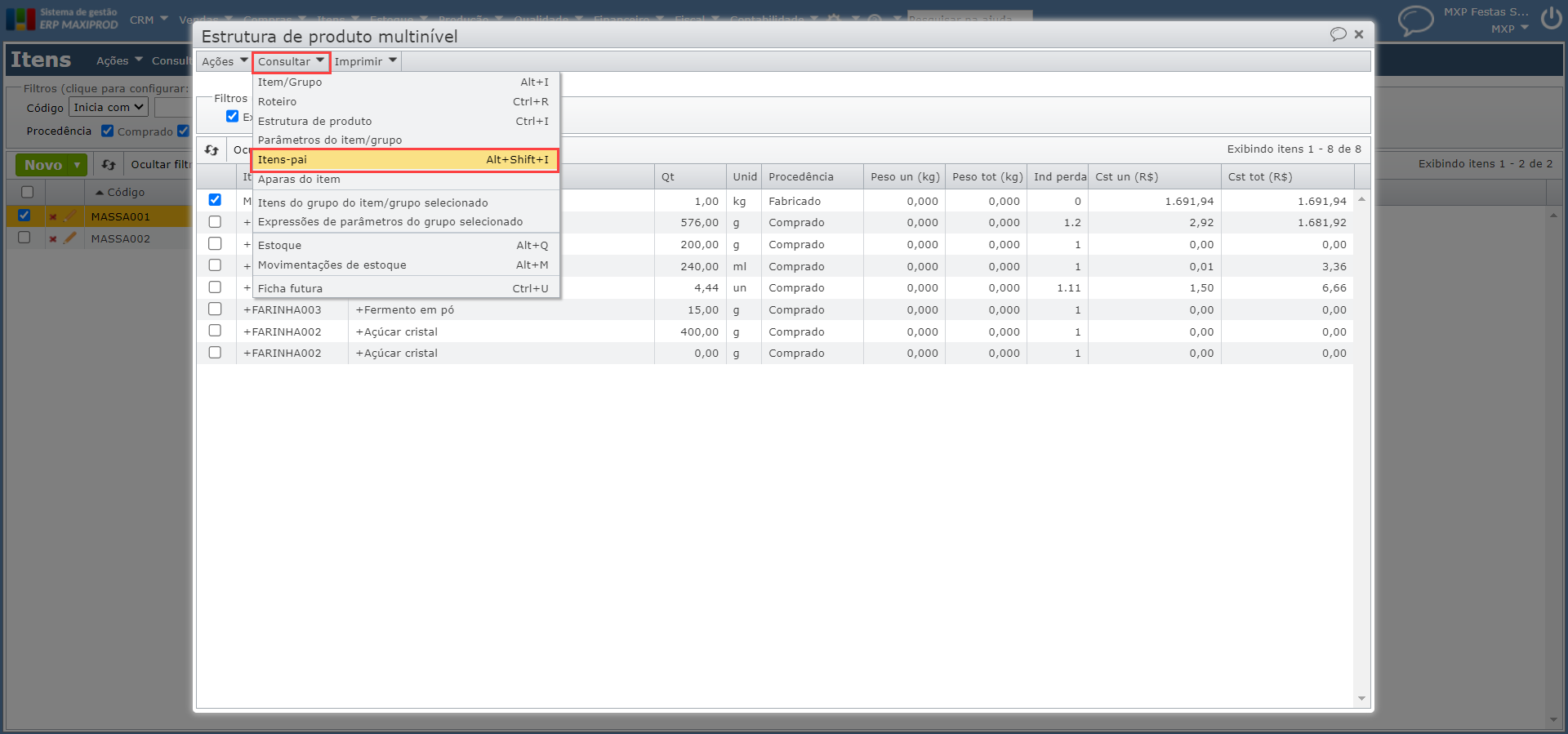Open the Imprimir dropdown menu
Screen dimensions: 1568x734
(x=365, y=62)
